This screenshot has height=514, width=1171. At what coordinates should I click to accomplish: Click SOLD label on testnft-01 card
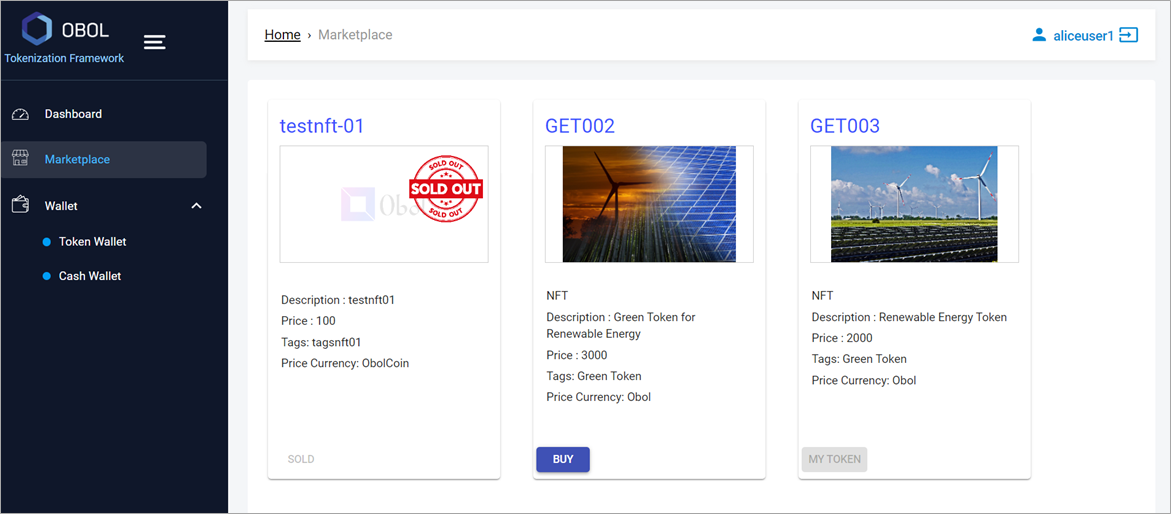tap(301, 459)
